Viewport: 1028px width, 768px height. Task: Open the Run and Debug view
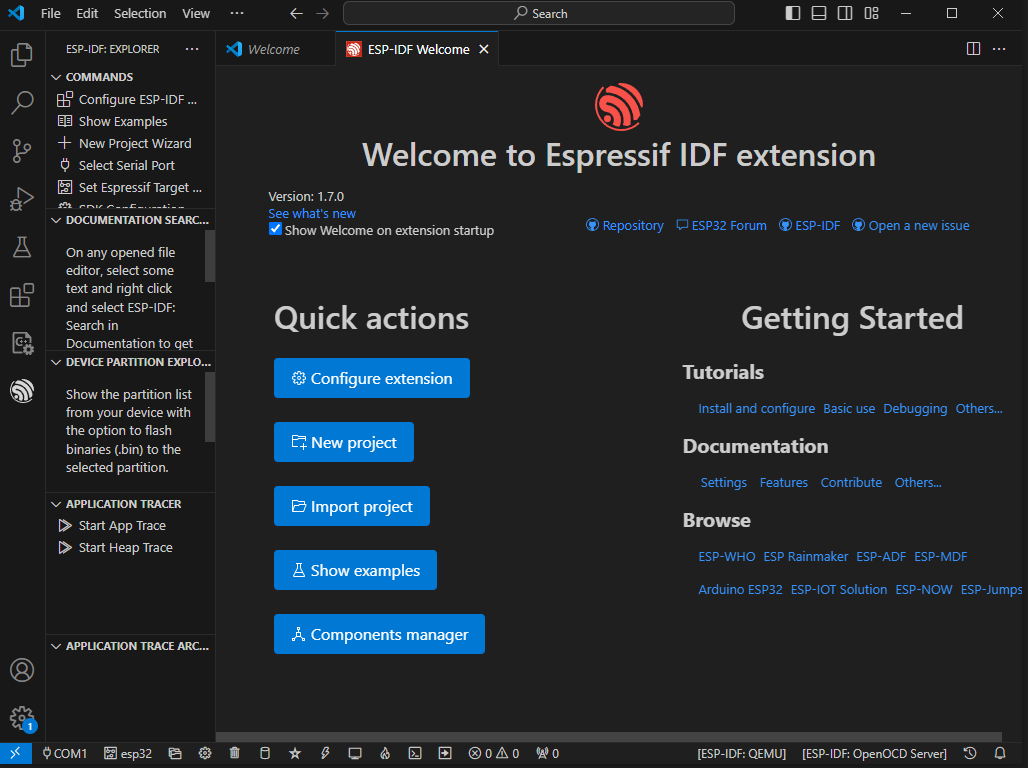[22, 199]
